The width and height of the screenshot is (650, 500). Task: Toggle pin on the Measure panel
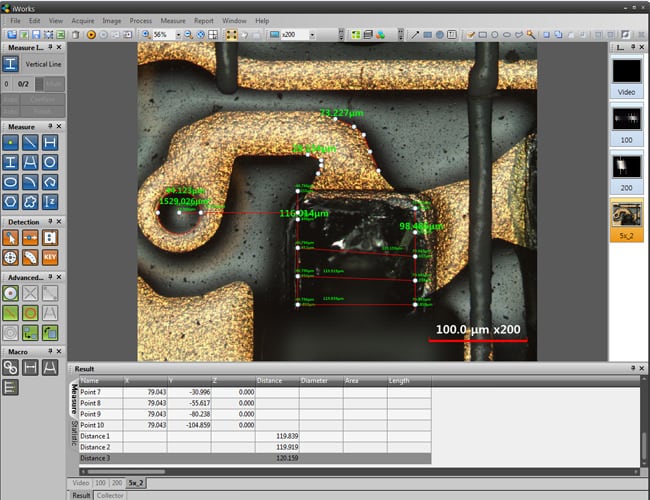pos(50,127)
